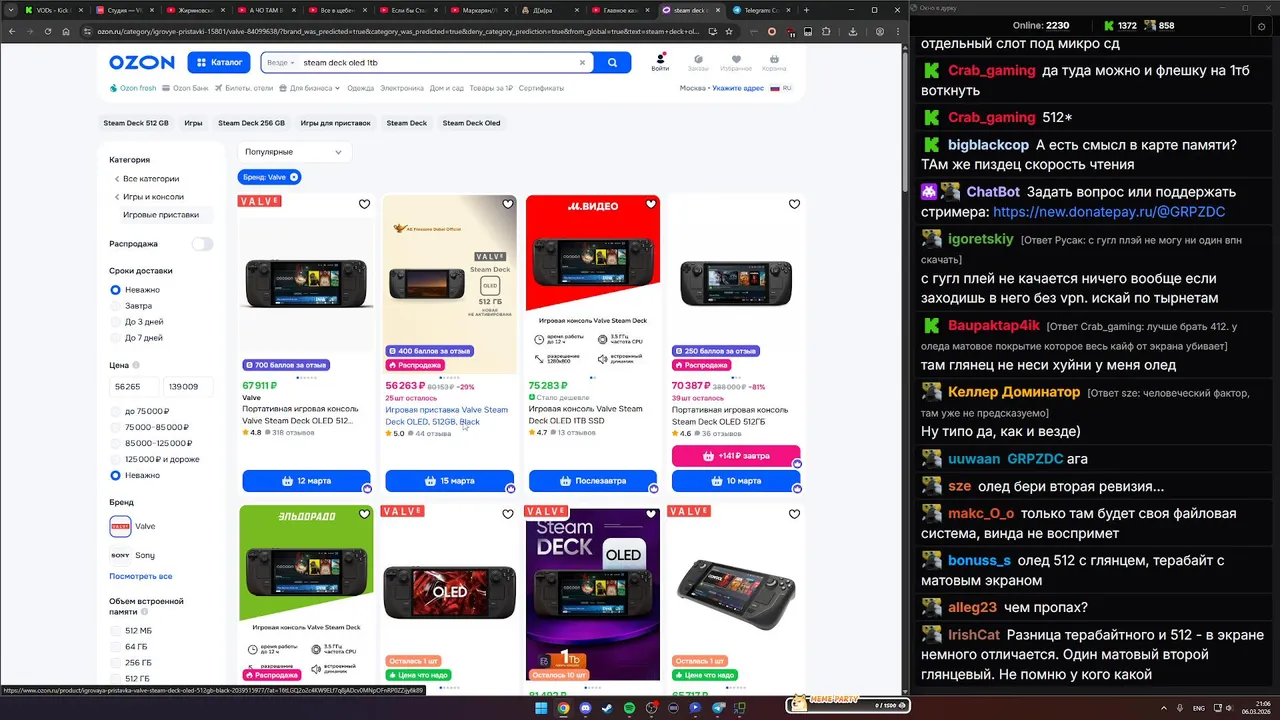Open the Заказы orders icon
Viewport: 1280px width, 720px height.
(698, 63)
